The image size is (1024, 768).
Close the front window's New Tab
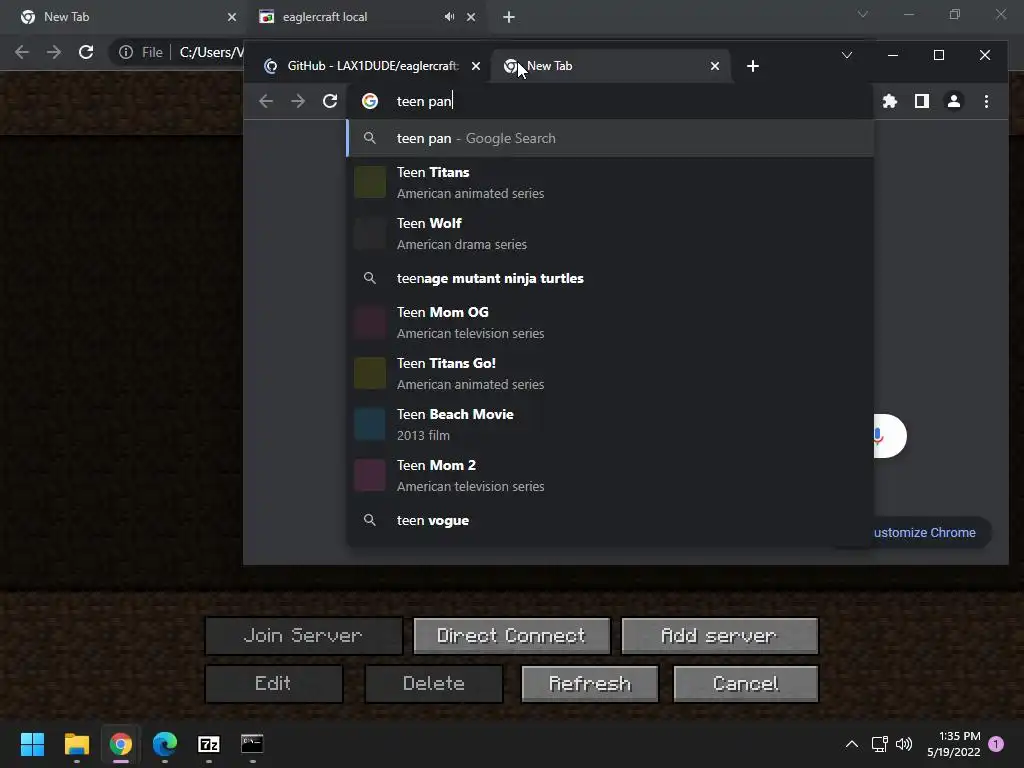tap(715, 66)
